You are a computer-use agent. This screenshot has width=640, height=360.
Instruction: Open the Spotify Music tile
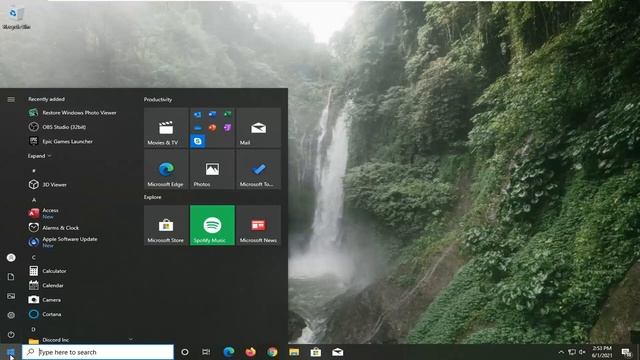[212, 225]
